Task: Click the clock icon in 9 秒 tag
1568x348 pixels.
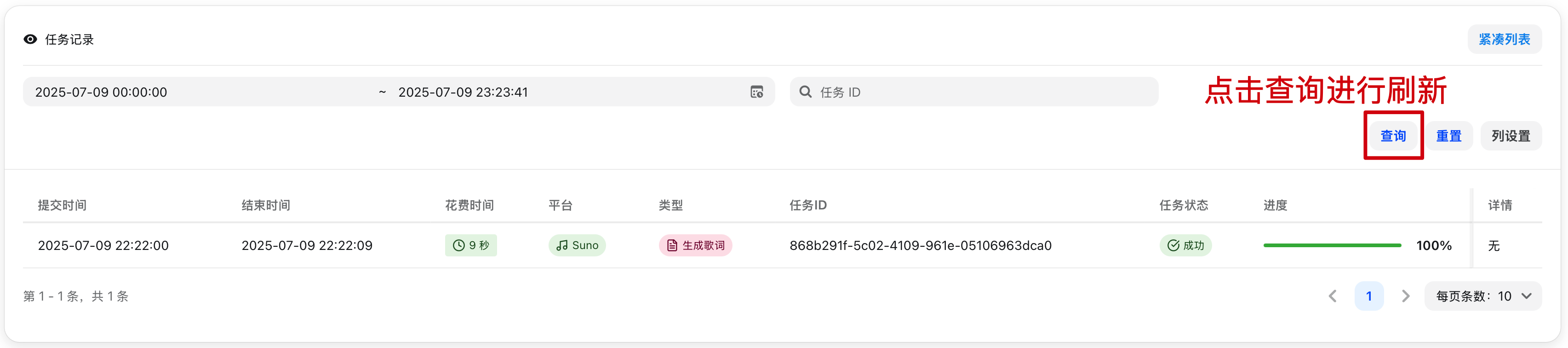Action: [459, 246]
